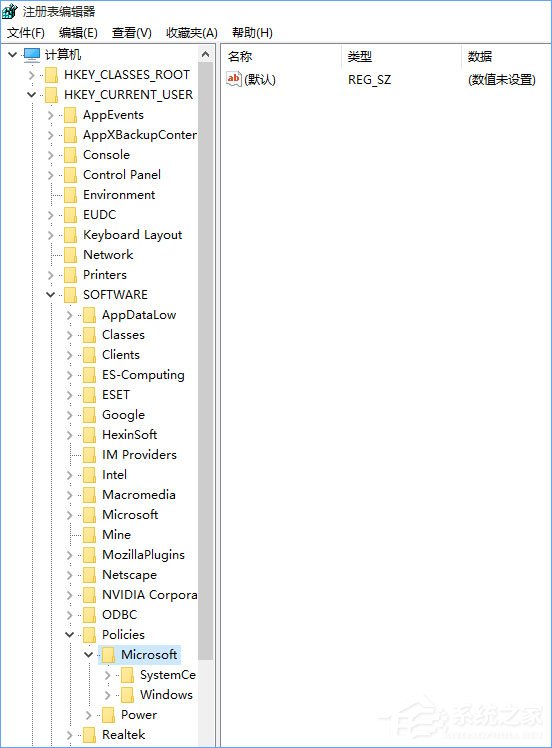This screenshot has height=748, width=552.
Task: Click the IM Providers folder icon
Action: pyautogui.click(x=90, y=455)
